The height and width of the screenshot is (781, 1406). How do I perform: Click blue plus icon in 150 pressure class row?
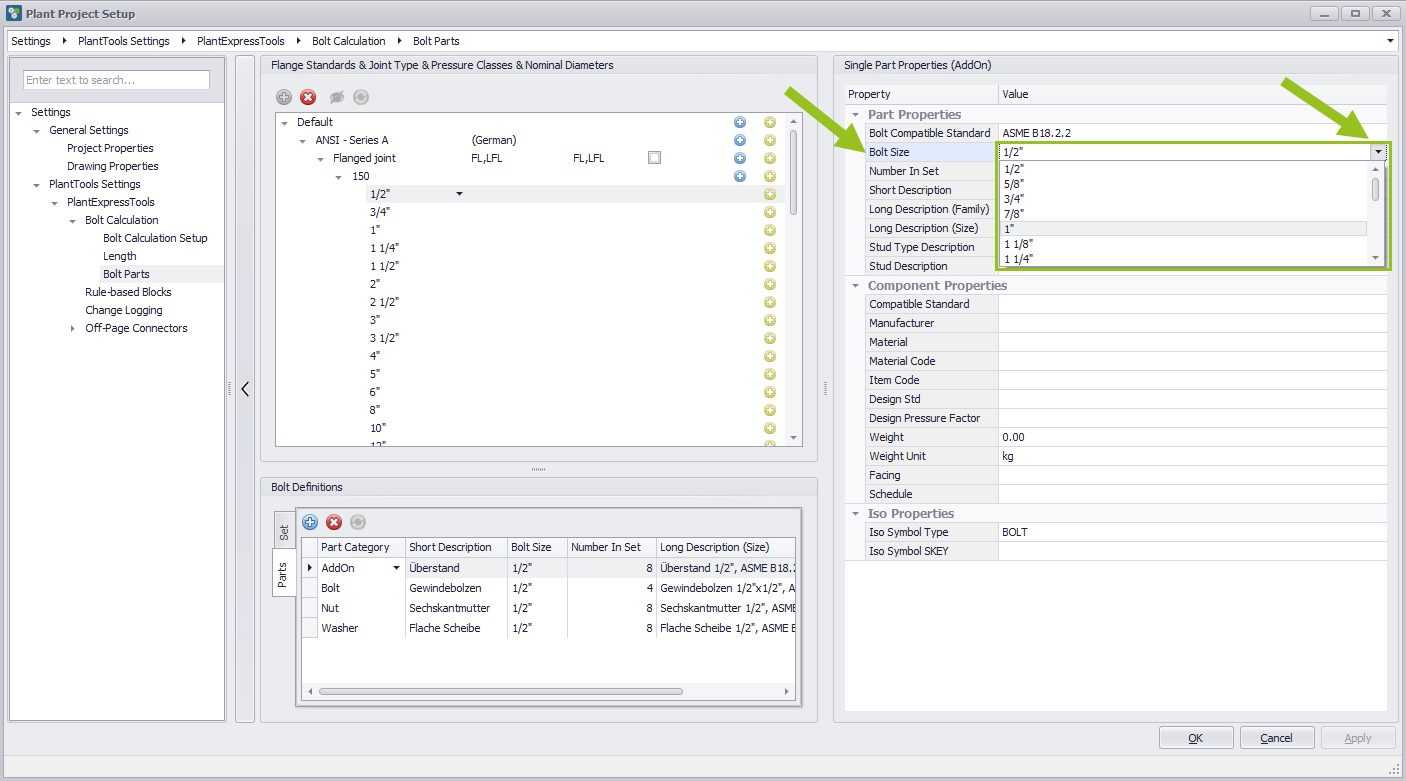pos(740,176)
